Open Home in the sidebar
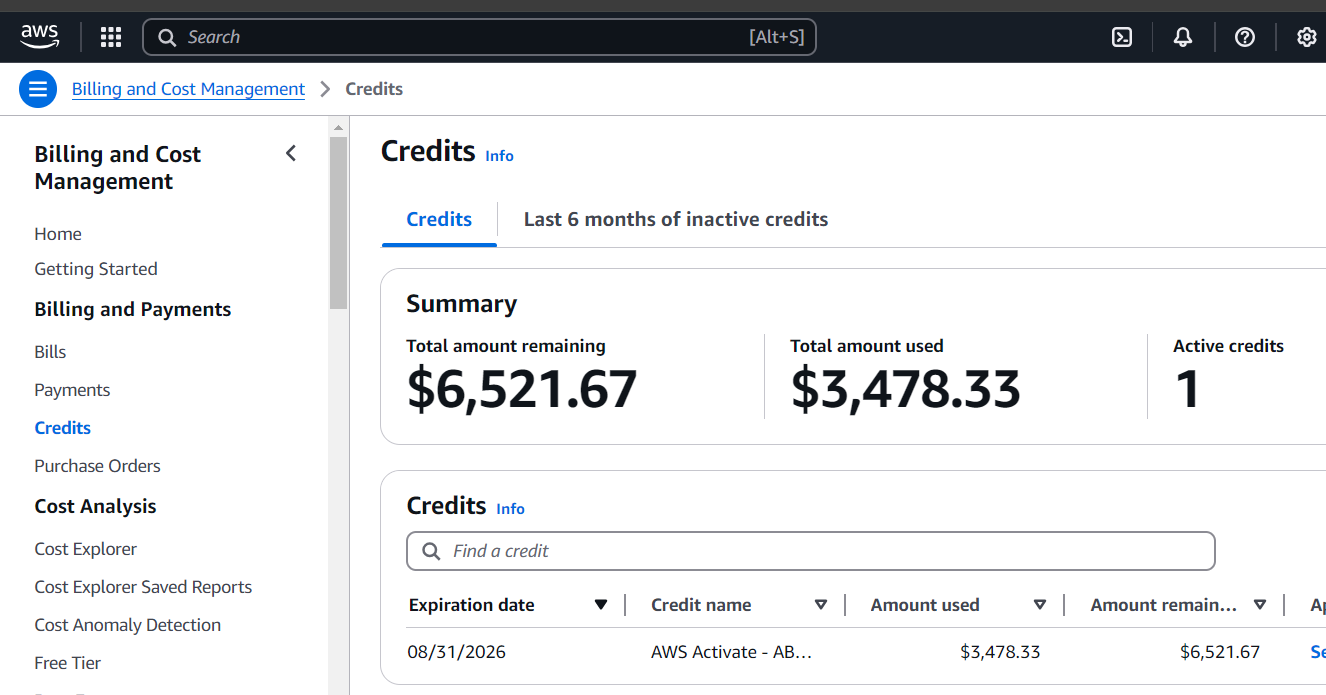This screenshot has height=695, width=1326. pyautogui.click(x=58, y=234)
